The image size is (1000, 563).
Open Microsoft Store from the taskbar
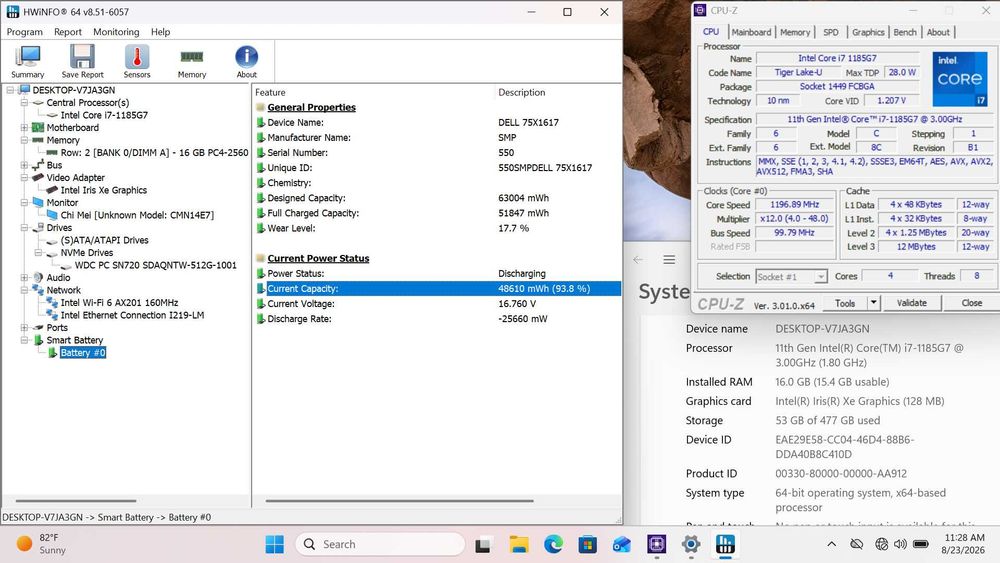click(587, 545)
